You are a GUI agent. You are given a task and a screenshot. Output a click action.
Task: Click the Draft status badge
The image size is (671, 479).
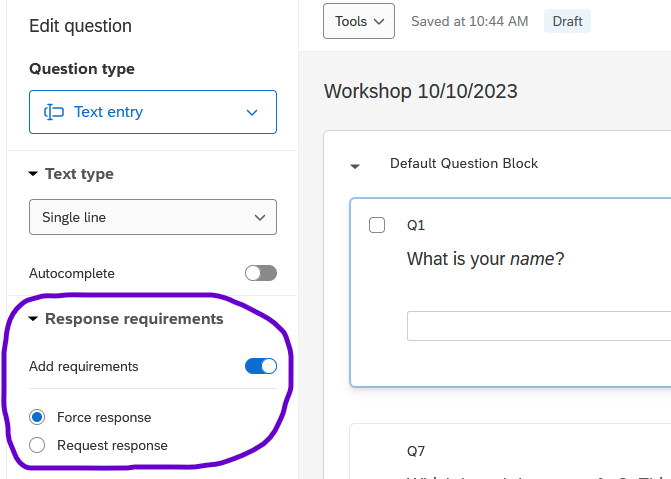pos(567,21)
